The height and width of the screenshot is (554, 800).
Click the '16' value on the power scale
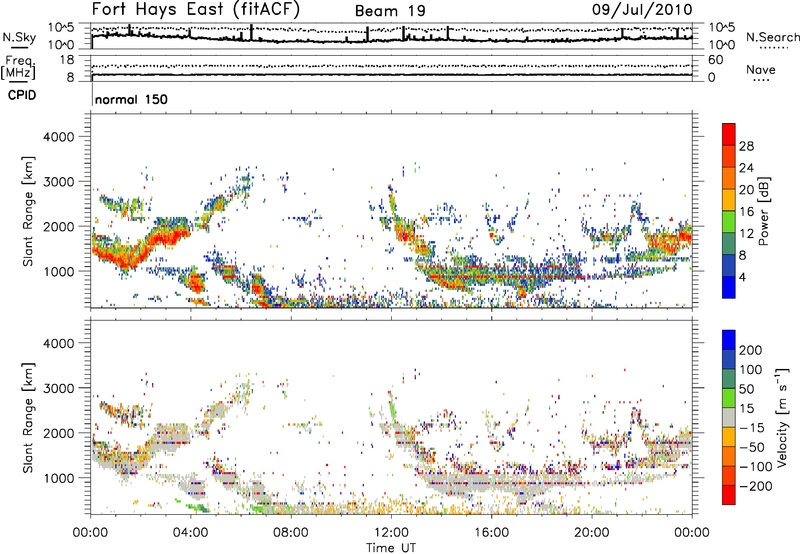click(x=746, y=212)
